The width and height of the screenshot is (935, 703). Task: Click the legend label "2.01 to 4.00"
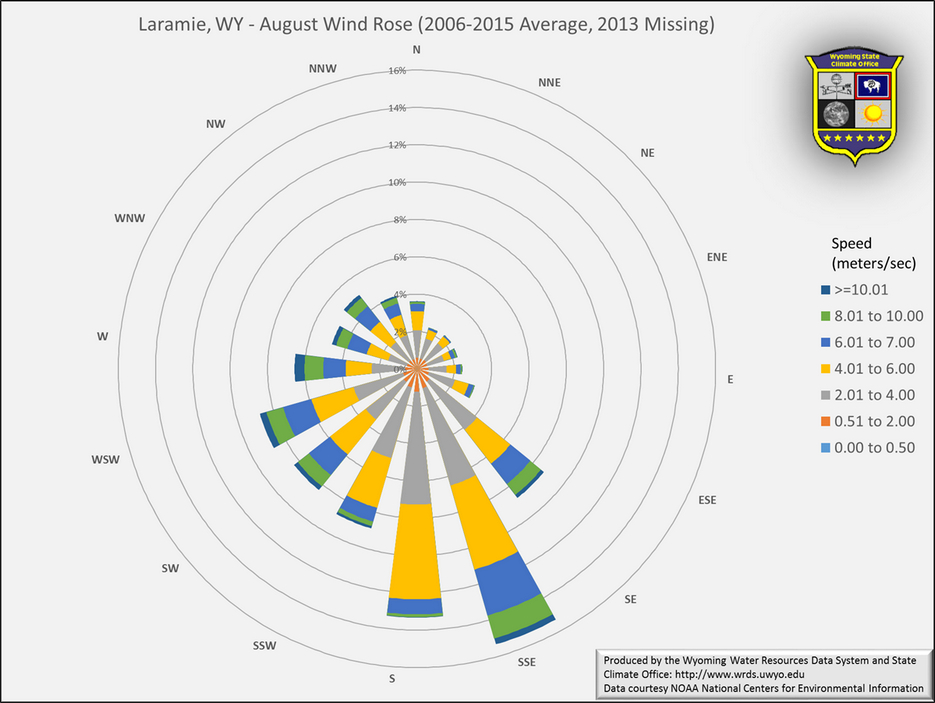coord(874,395)
